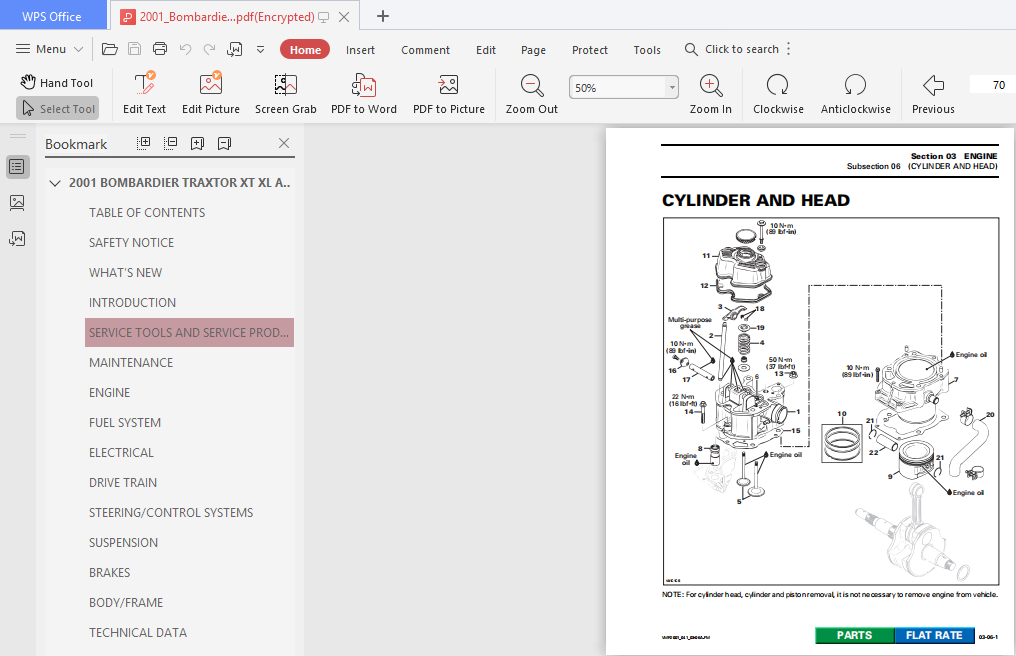This screenshot has width=1016, height=656.
Task: Open the Edit ribbon tab
Action: [x=486, y=50]
